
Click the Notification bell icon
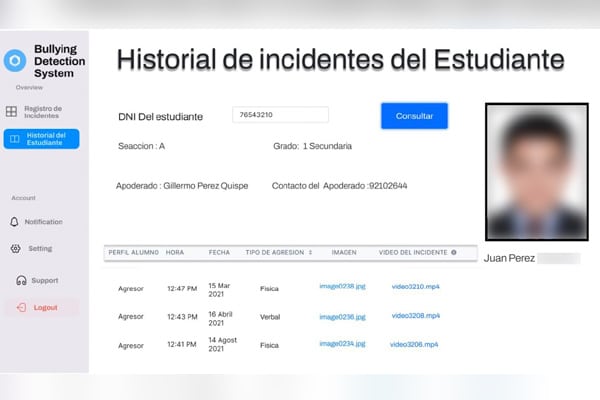click(15, 222)
